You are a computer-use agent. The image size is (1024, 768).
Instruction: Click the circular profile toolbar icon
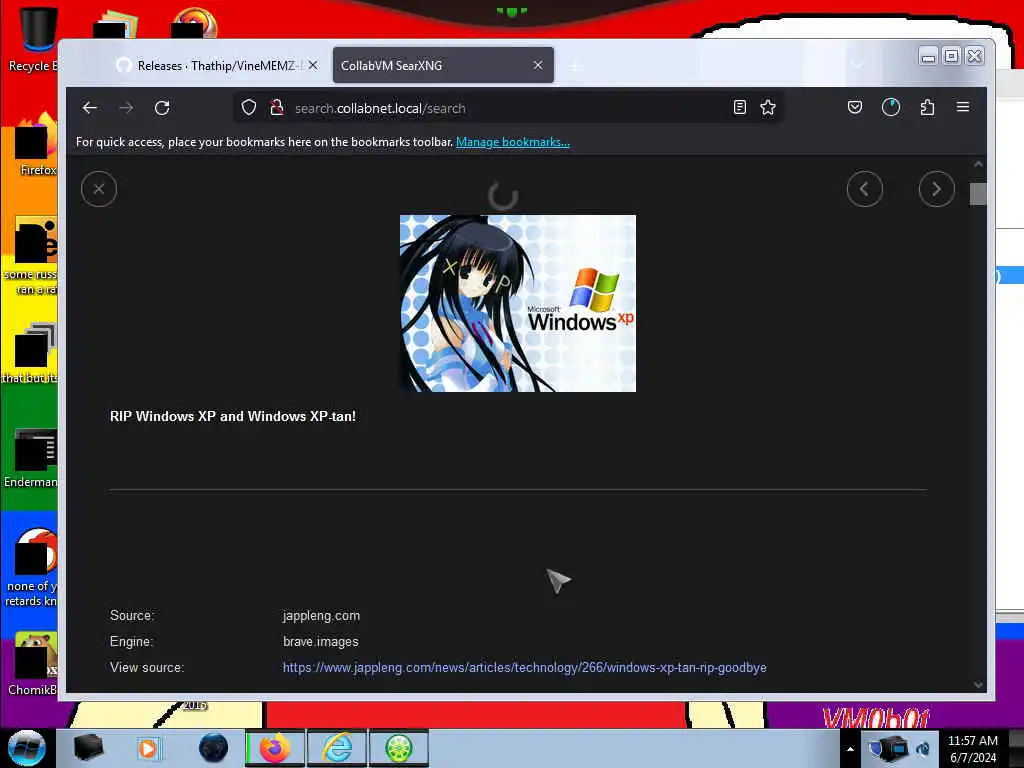pos(891,108)
